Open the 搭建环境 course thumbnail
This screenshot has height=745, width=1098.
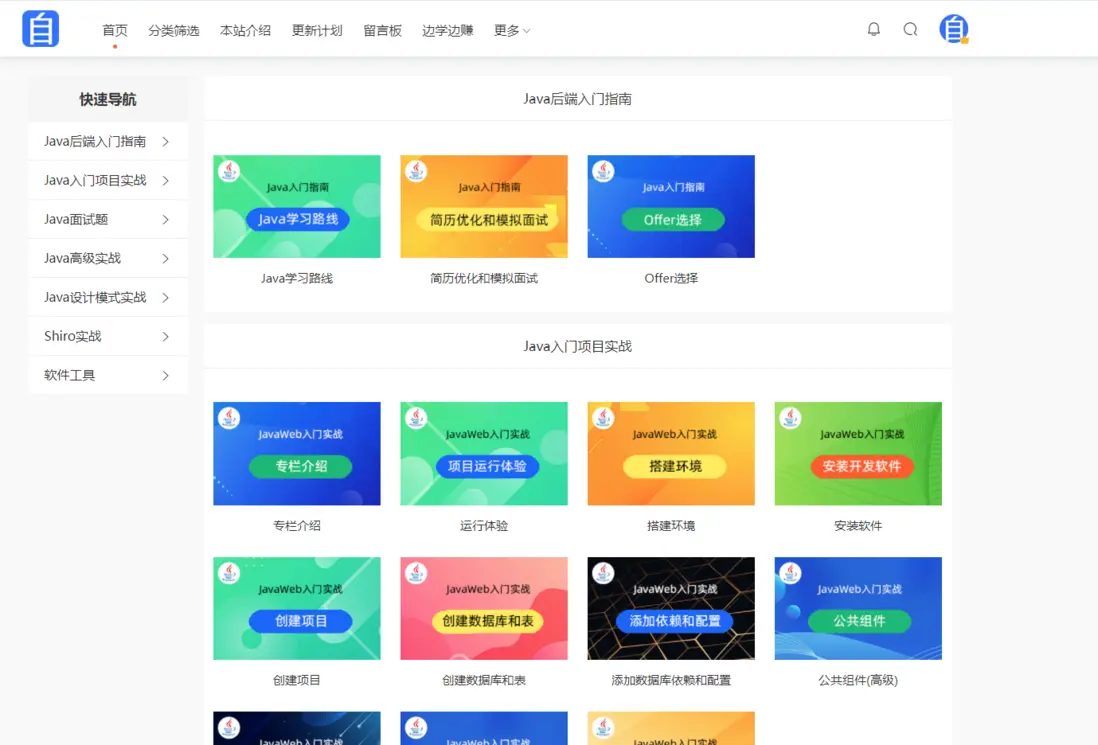[x=670, y=453]
